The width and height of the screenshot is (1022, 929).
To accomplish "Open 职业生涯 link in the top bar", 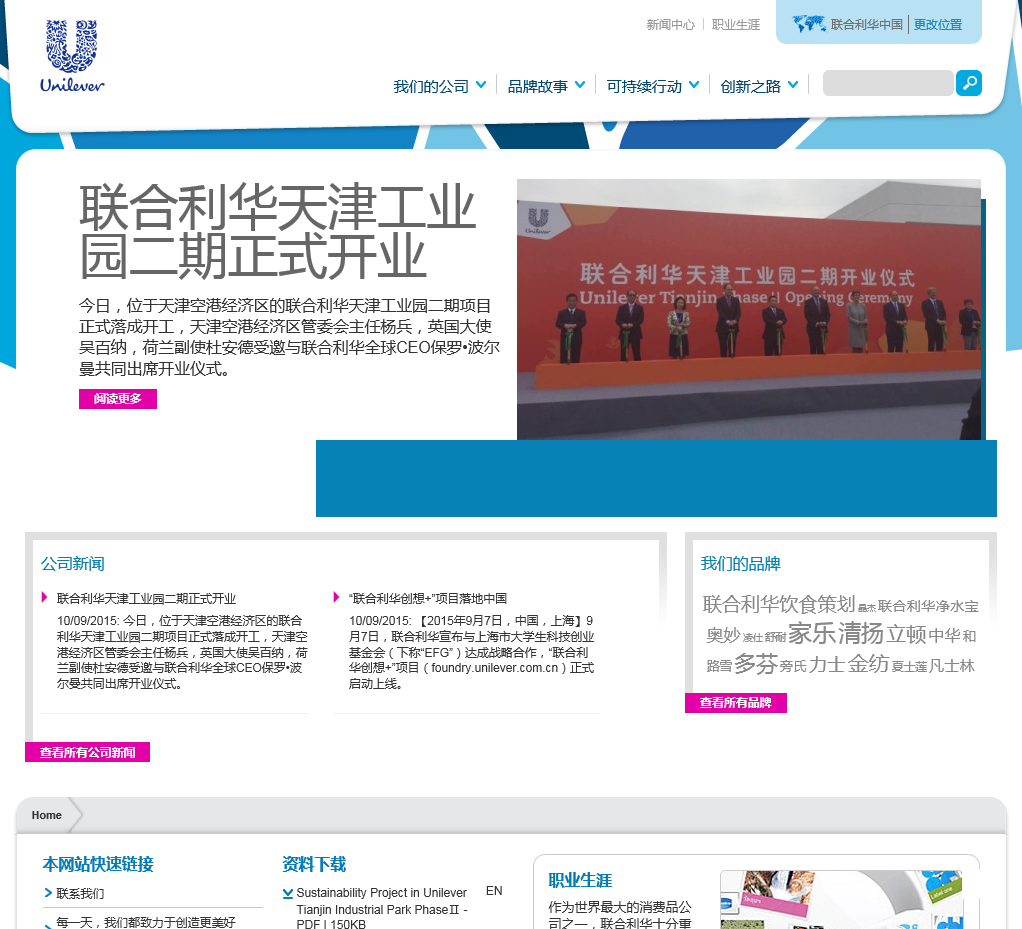I will (736, 25).
